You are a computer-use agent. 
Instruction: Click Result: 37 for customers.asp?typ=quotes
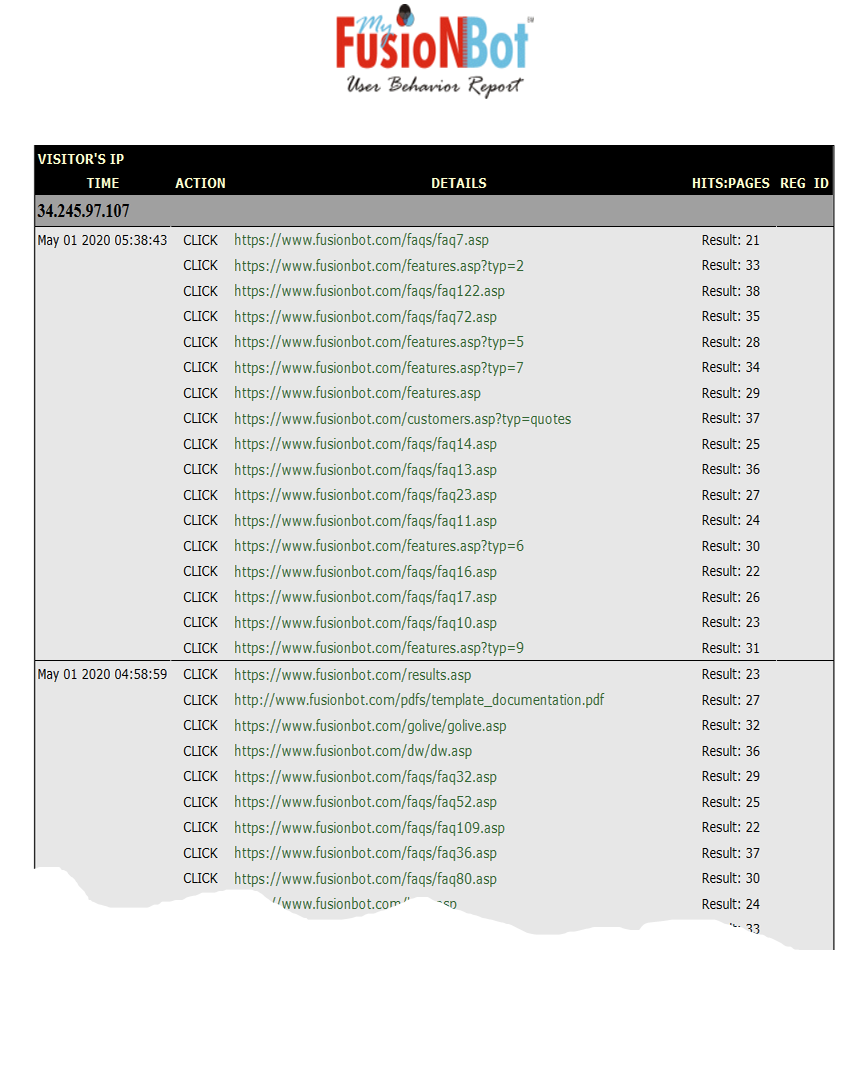coord(731,418)
